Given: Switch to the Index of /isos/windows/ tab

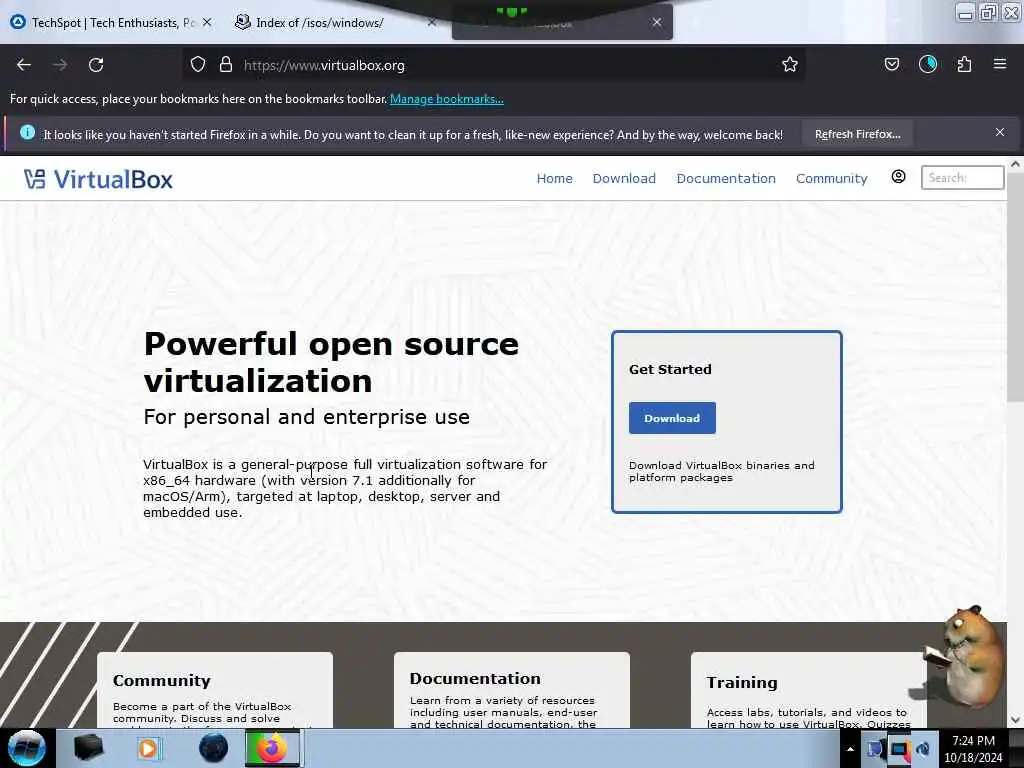Looking at the screenshot, I should tap(320, 22).
